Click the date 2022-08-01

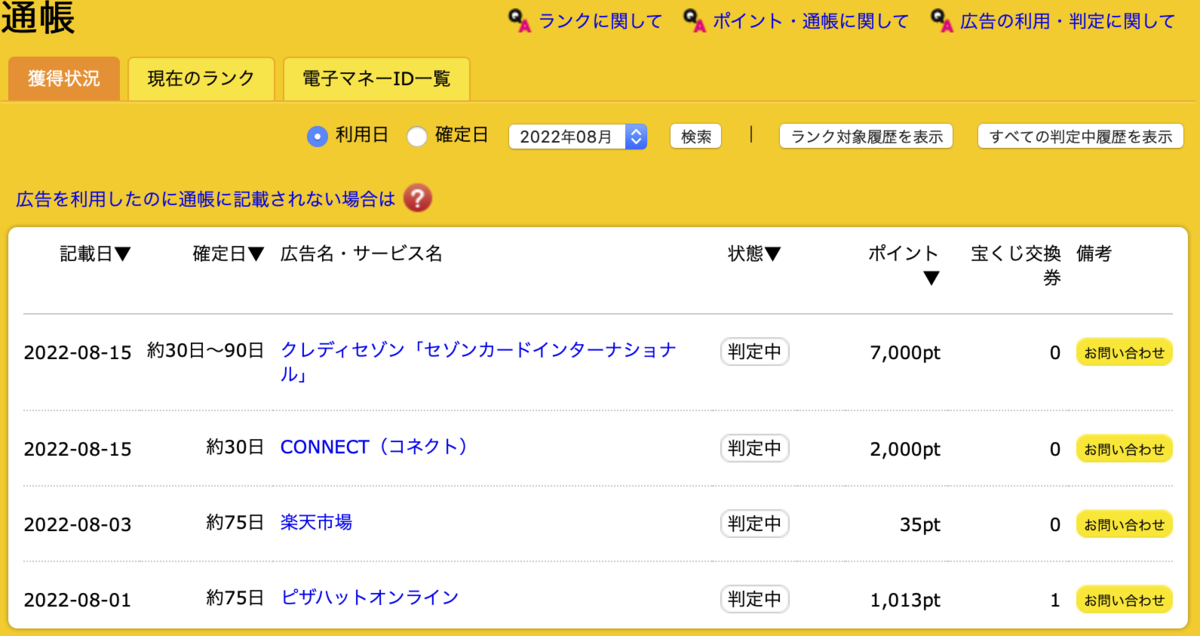[x=78, y=601]
